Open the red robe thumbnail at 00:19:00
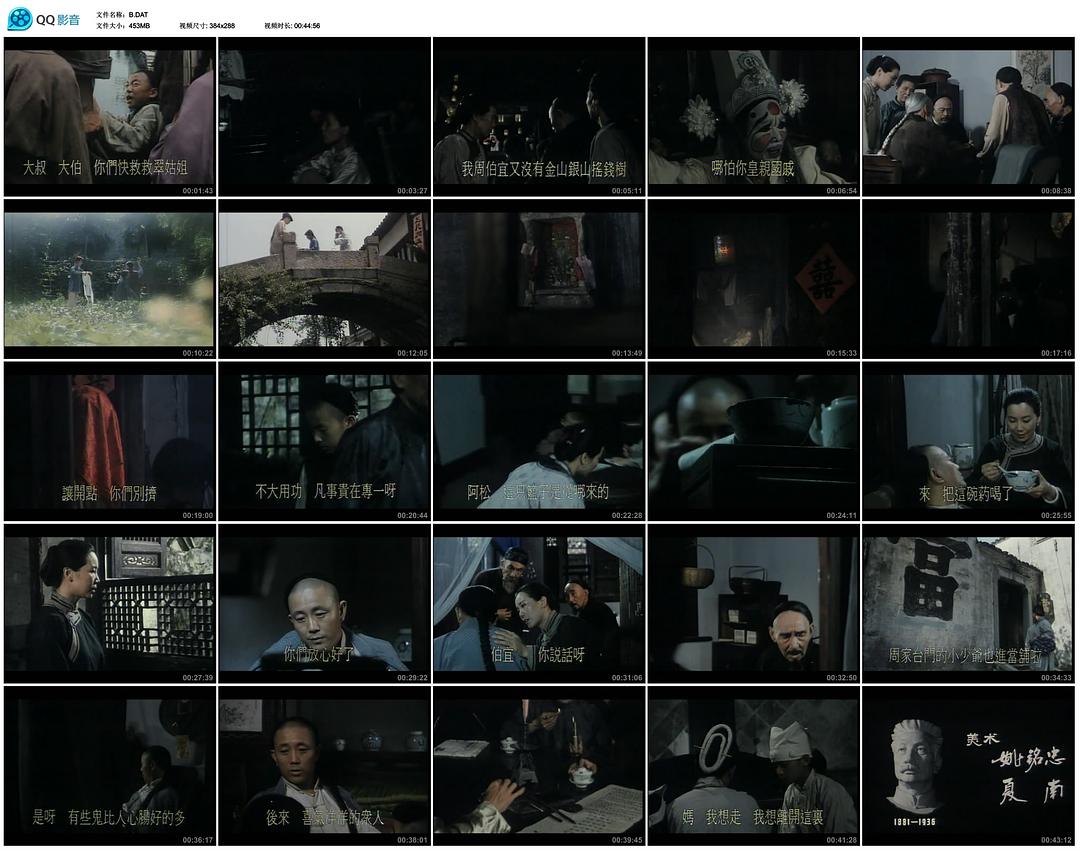The image size is (1080, 850). coord(109,441)
